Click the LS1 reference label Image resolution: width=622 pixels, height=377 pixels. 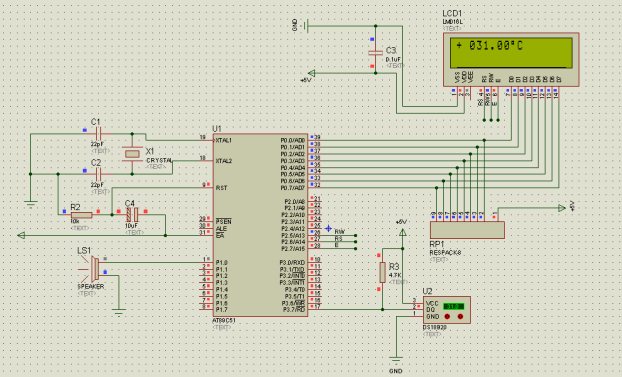click(x=84, y=251)
